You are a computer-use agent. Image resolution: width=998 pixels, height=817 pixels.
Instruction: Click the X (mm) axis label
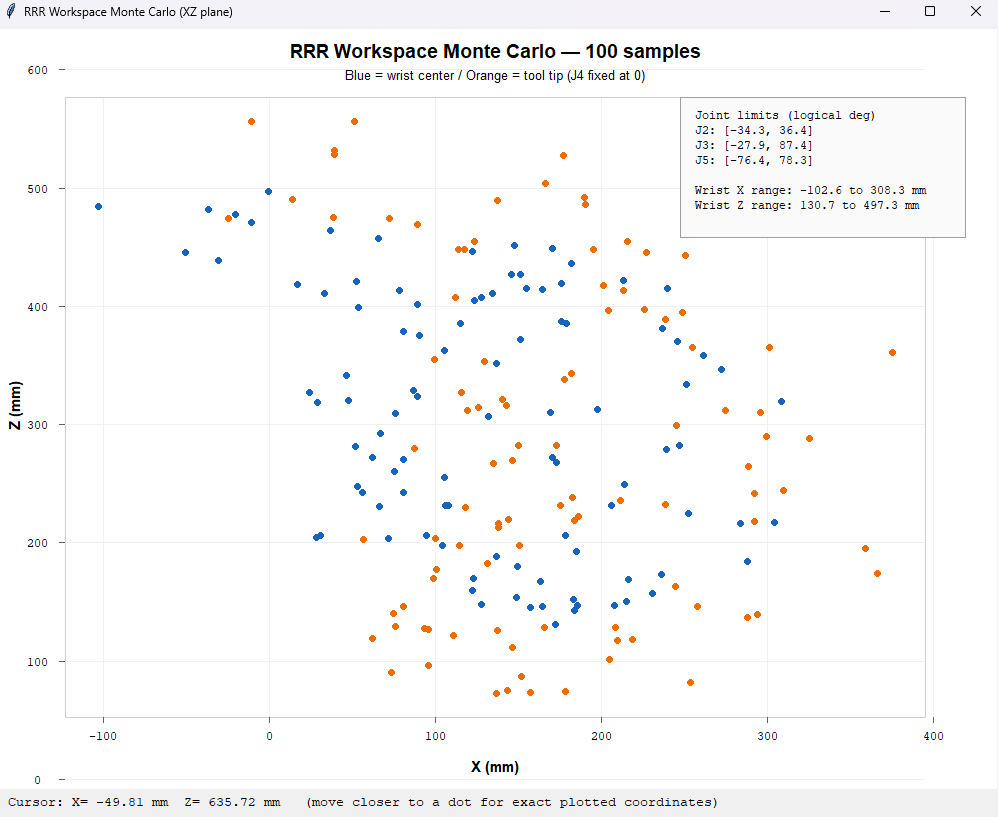click(497, 767)
